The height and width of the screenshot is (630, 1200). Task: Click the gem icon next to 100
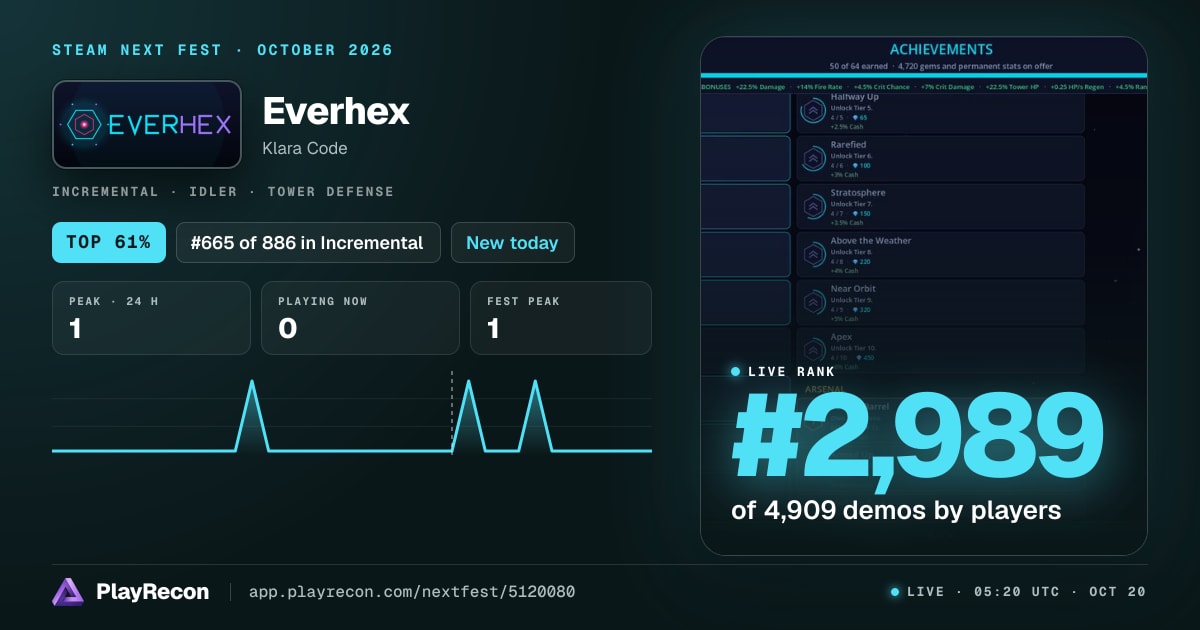(855, 166)
